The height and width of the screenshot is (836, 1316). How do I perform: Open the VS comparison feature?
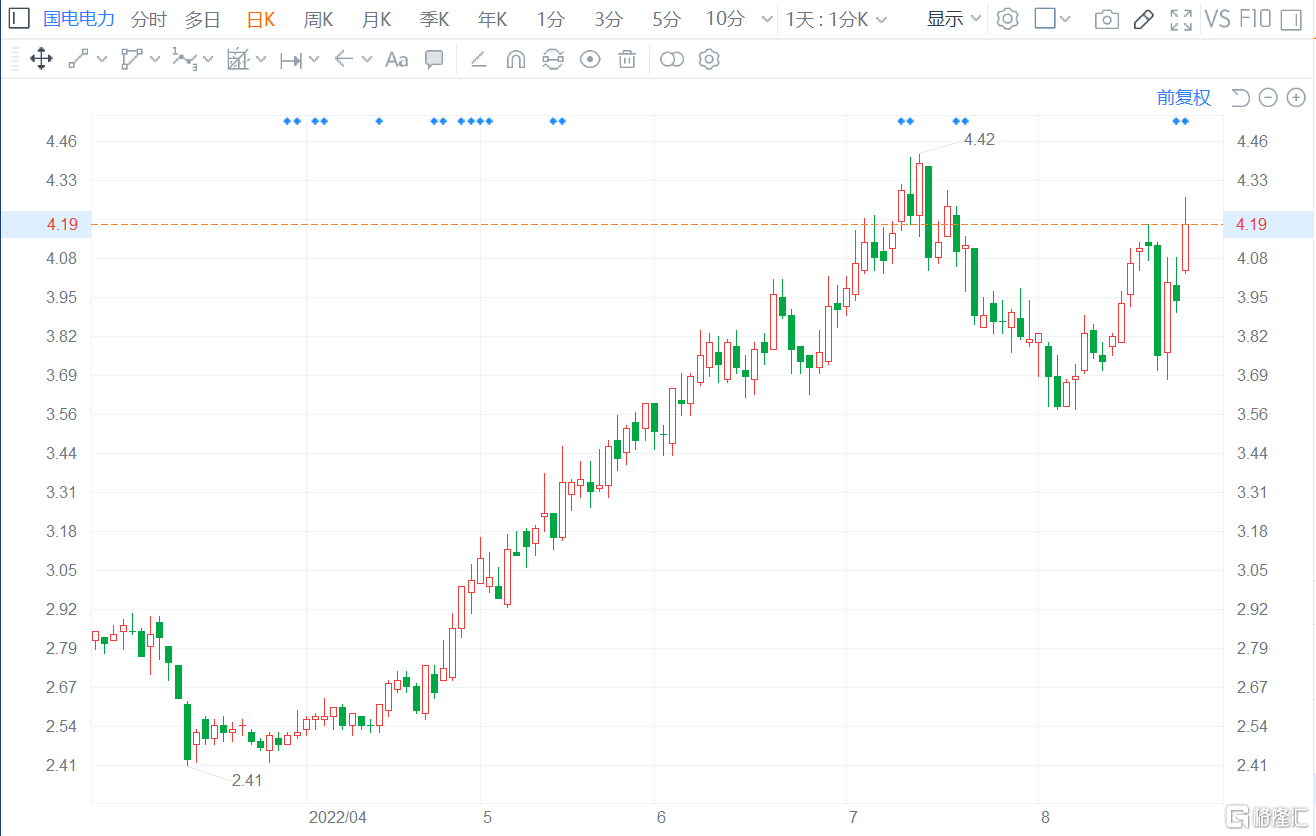[1218, 19]
